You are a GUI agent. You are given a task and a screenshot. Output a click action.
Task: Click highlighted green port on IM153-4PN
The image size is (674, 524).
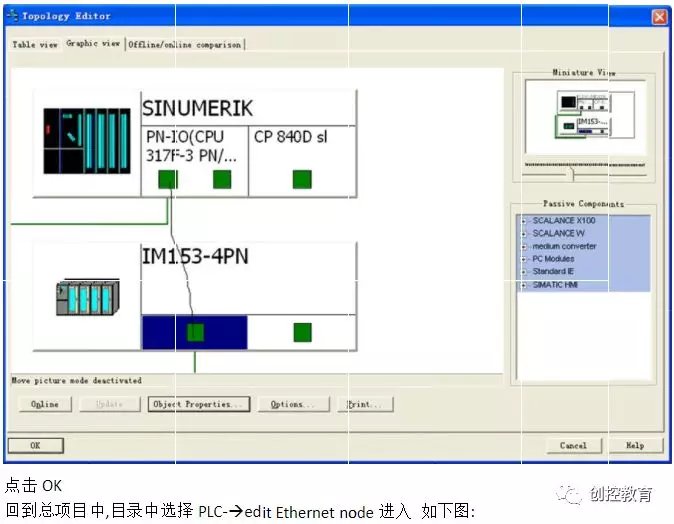tap(196, 332)
